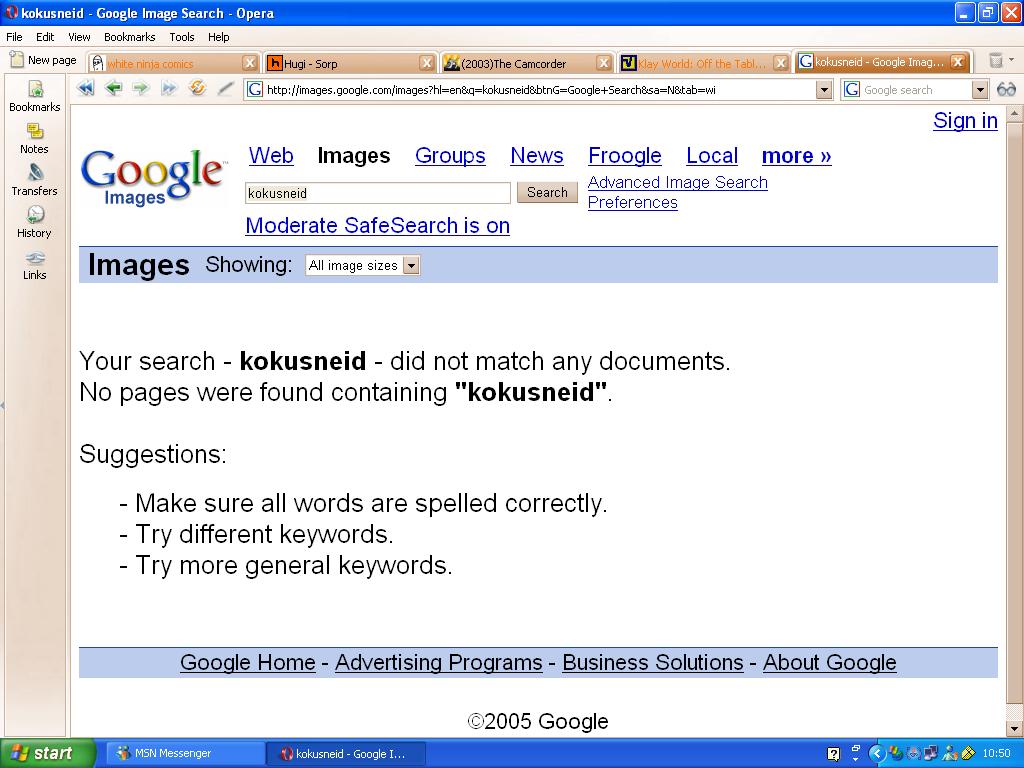
Task: Click the two-monitors network icon in tray
Action: coord(931,754)
